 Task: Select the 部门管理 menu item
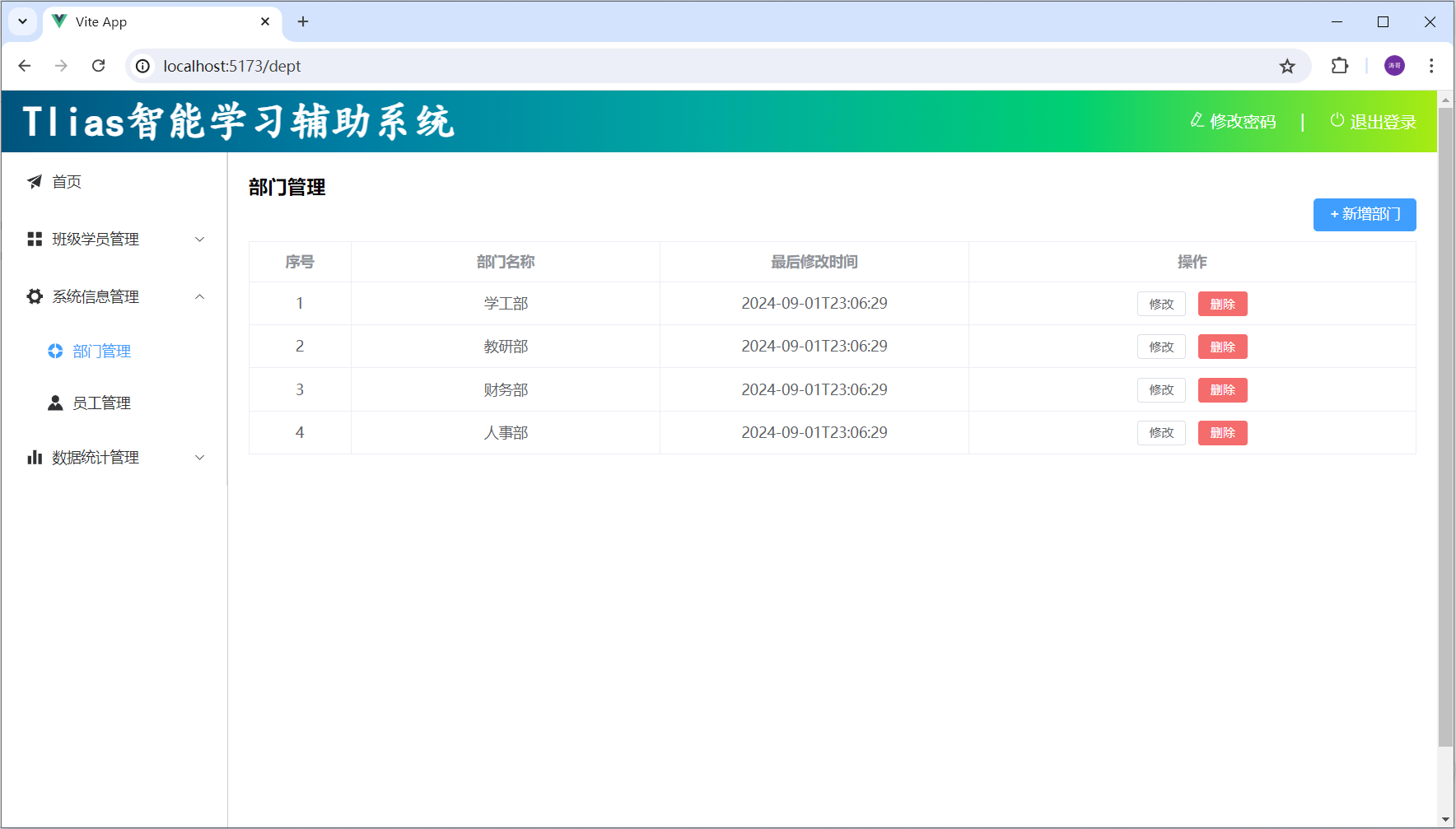[101, 352]
